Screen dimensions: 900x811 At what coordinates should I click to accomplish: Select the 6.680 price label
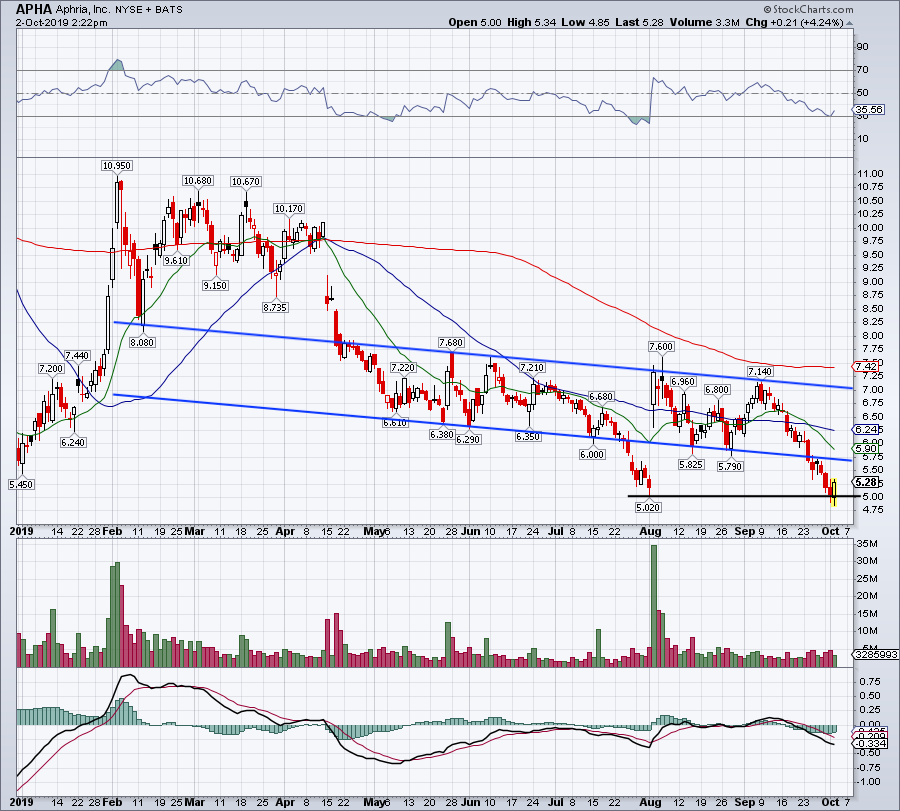(601, 397)
